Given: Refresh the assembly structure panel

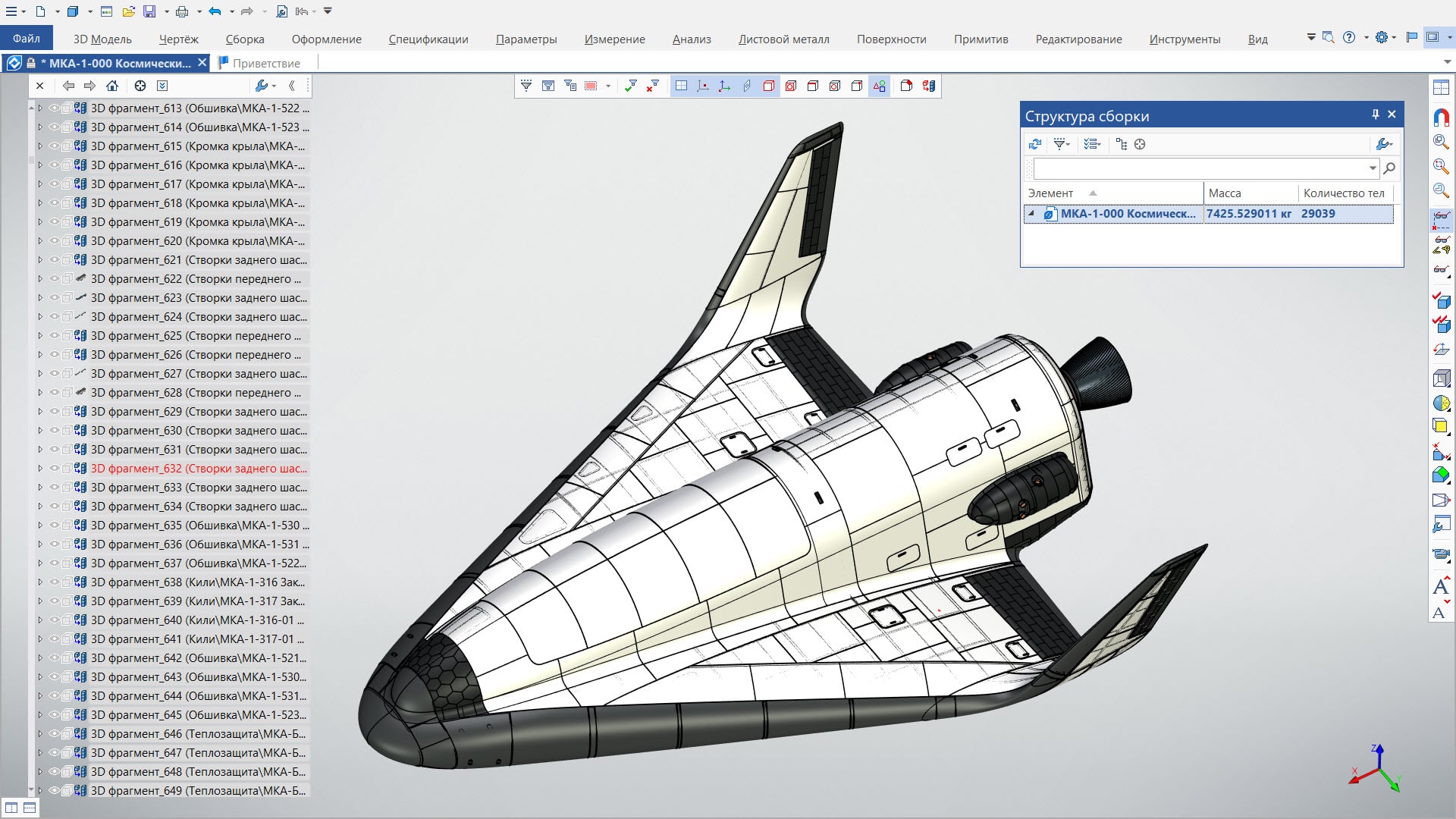Looking at the screenshot, I should click(1035, 144).
